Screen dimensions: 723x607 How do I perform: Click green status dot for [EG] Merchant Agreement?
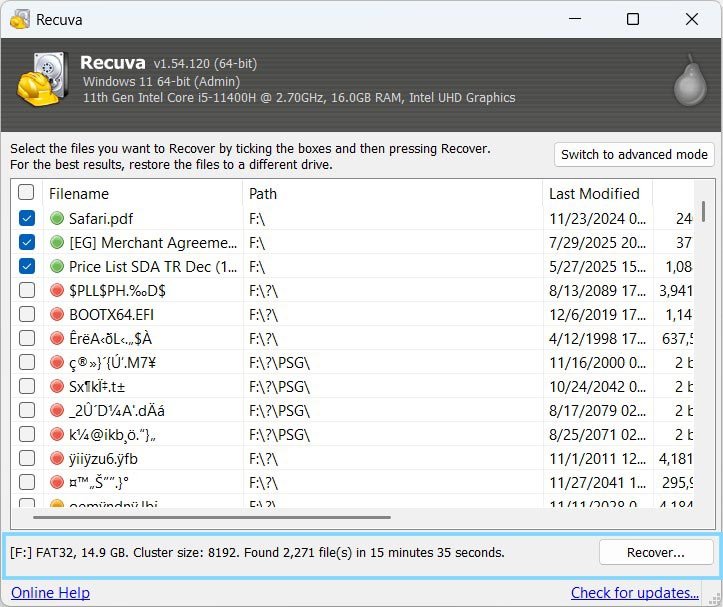coord(57,242)
